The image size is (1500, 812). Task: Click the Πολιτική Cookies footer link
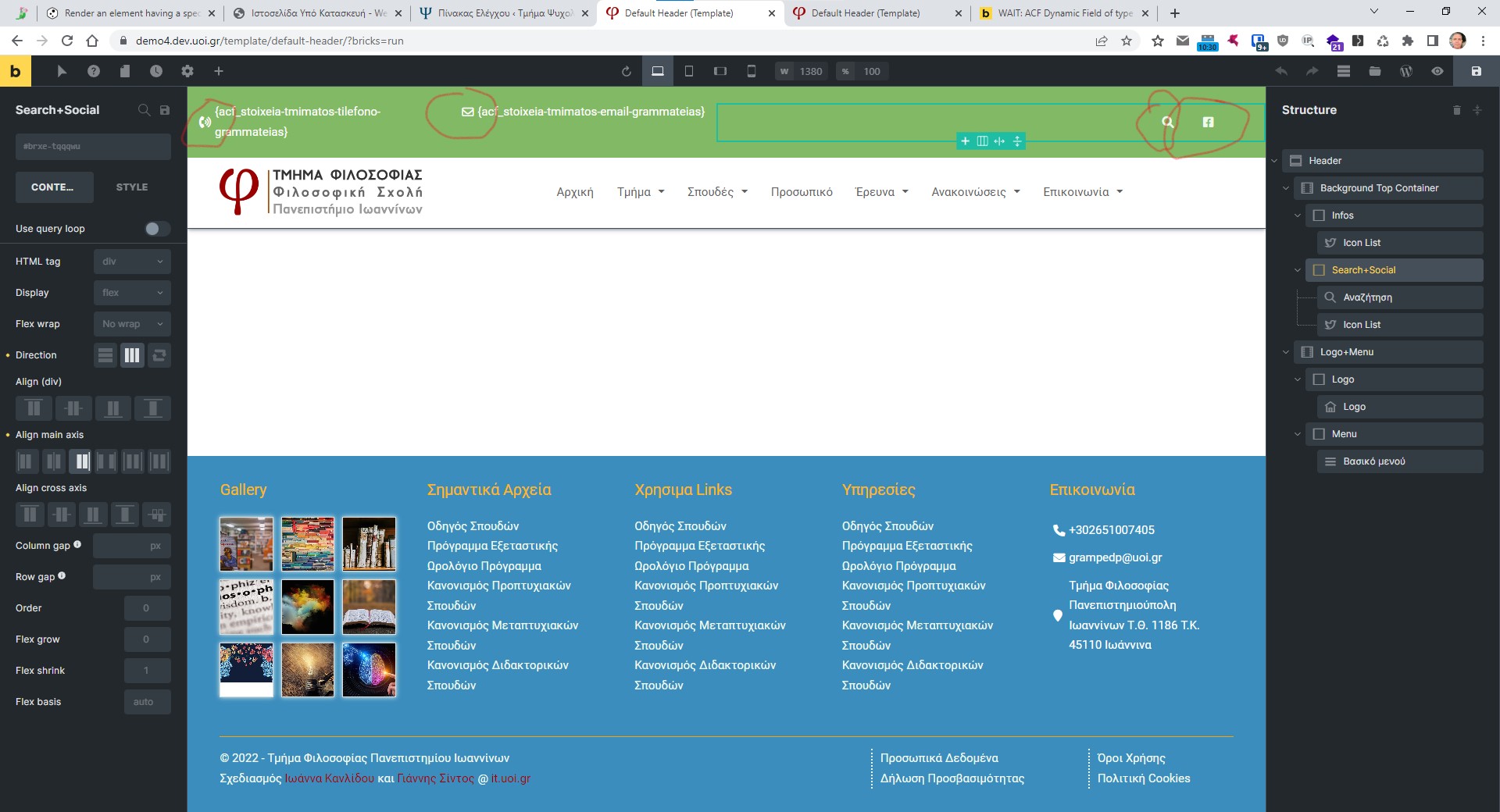[1144, 778]
